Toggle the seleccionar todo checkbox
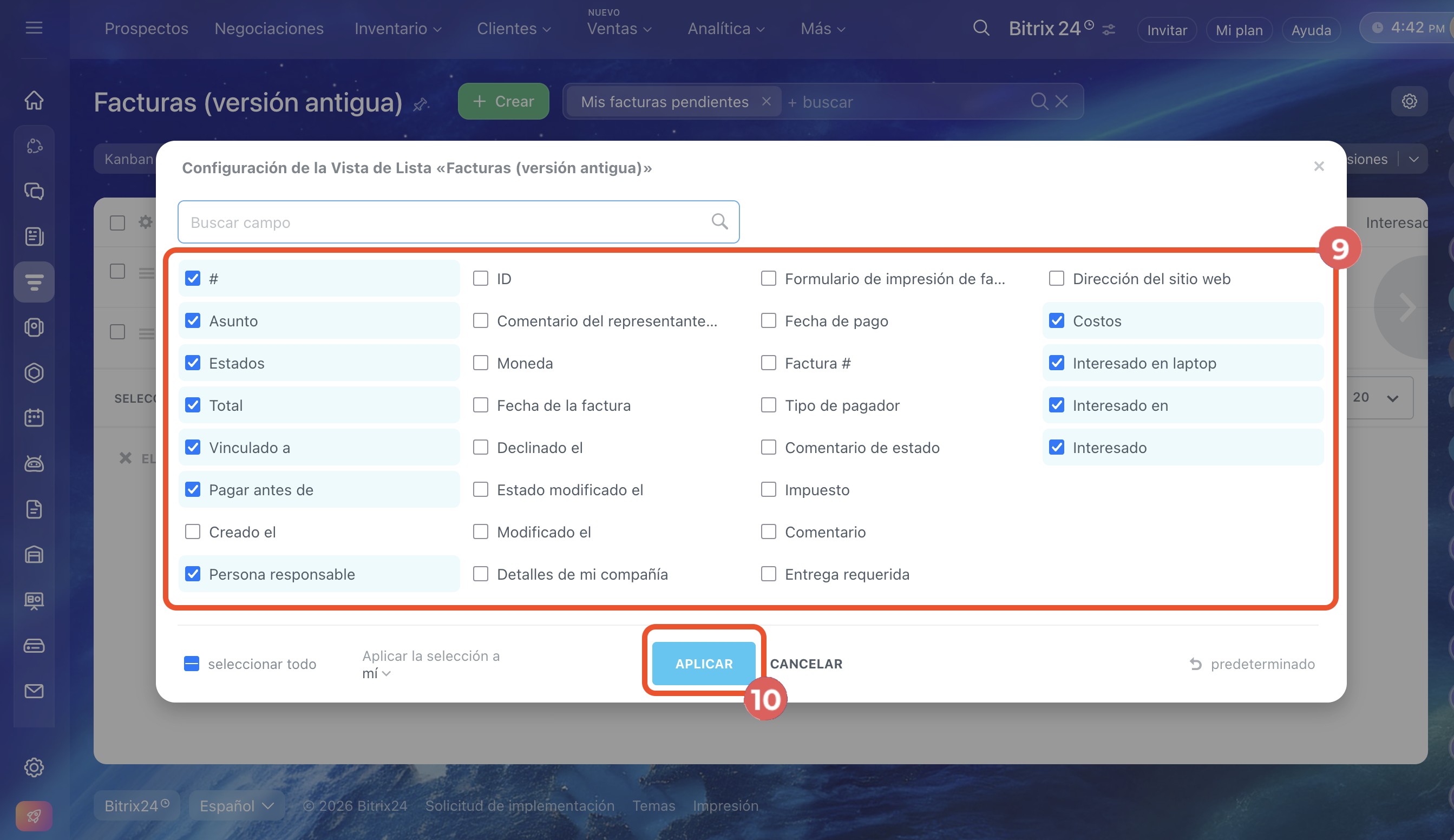The image size is (1454, 840). coord(192,664)
